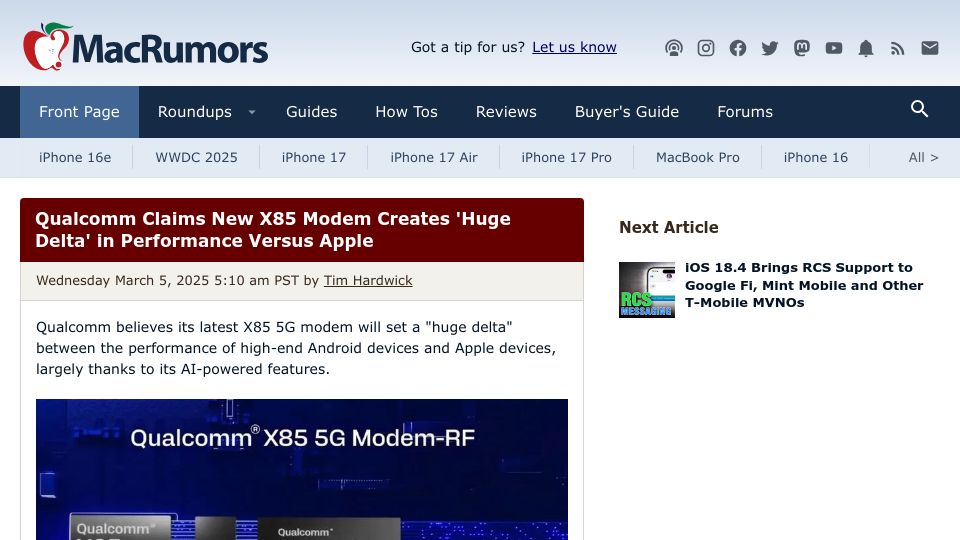Open the Buyer's Guide section
This screenshot has height=540, width=960.
[x=627, y=112]
